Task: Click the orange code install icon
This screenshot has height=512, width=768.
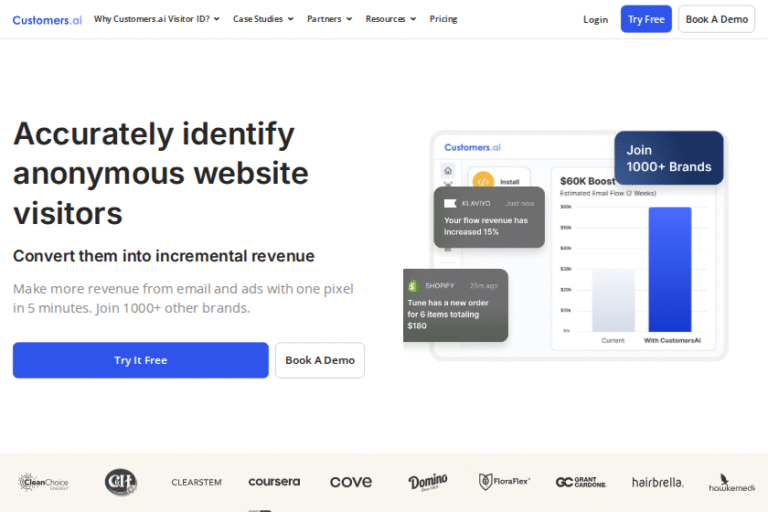Action: [x=483, y=181]
